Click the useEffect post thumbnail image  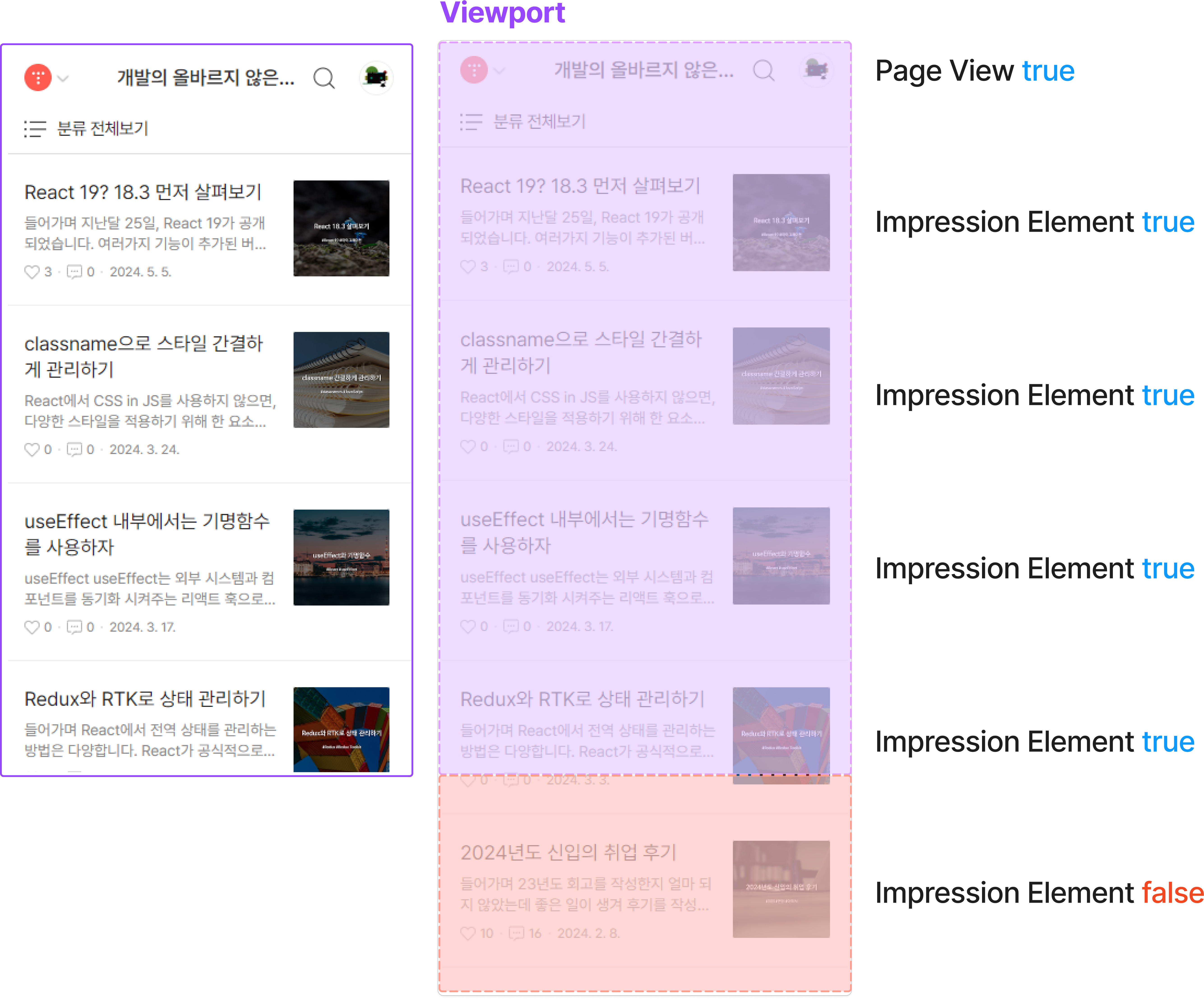[x=341, y=557]
